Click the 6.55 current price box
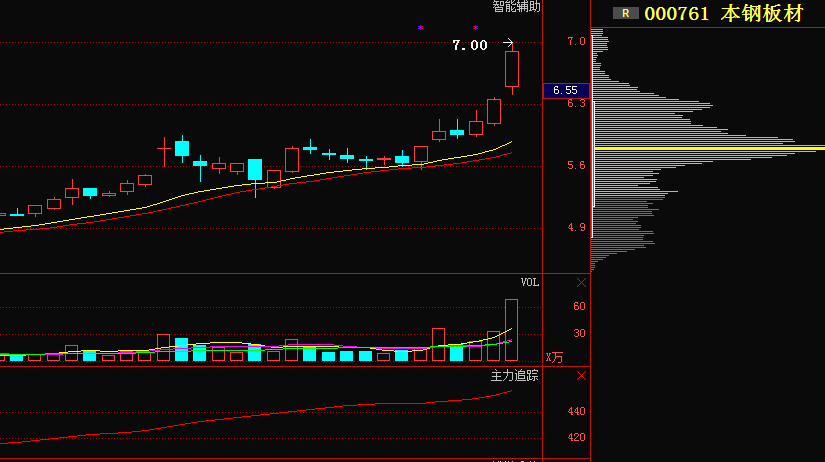This screenshot has width=825, height=462. click(x=566, y=90)
